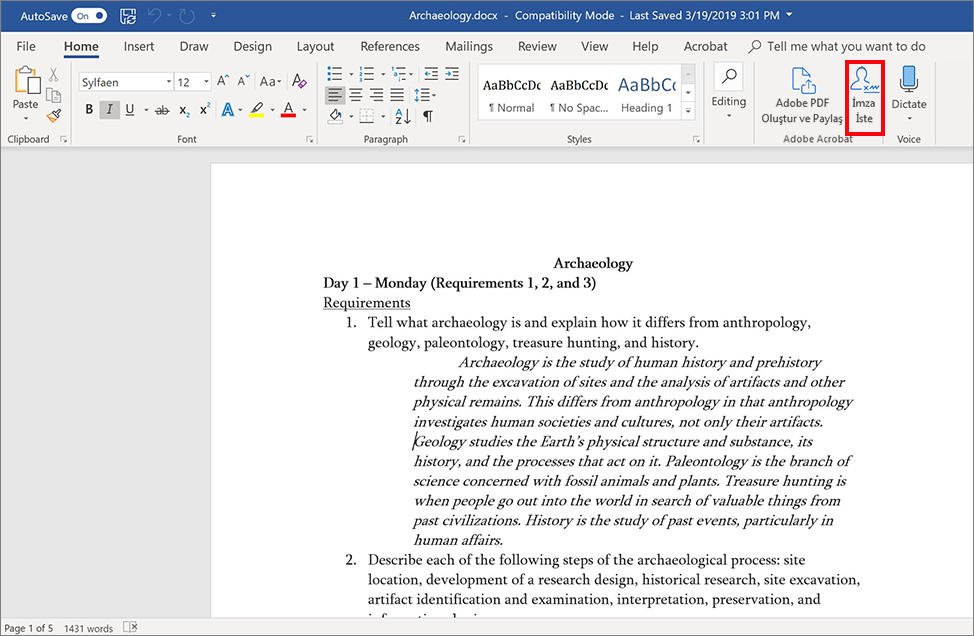
Task: Click the proofing icon in status bar
Action: [x=130, y=627]
